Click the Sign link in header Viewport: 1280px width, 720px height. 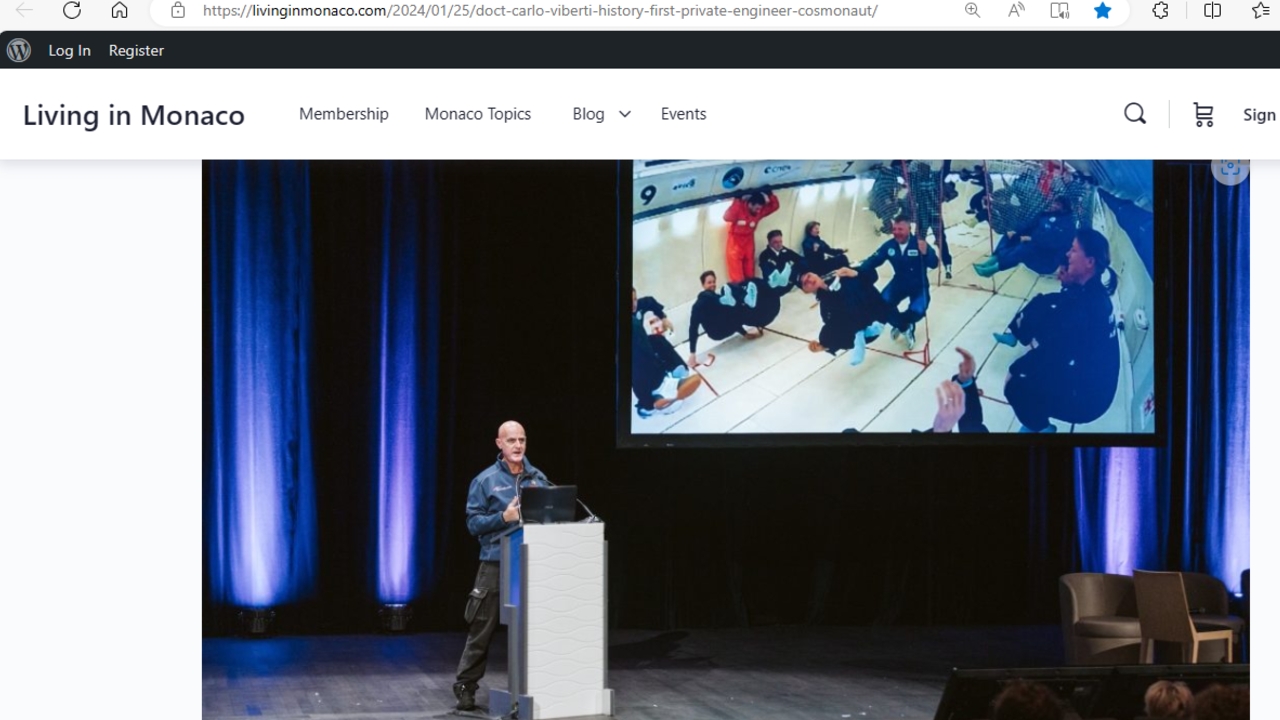click(x=1259, y=115)
